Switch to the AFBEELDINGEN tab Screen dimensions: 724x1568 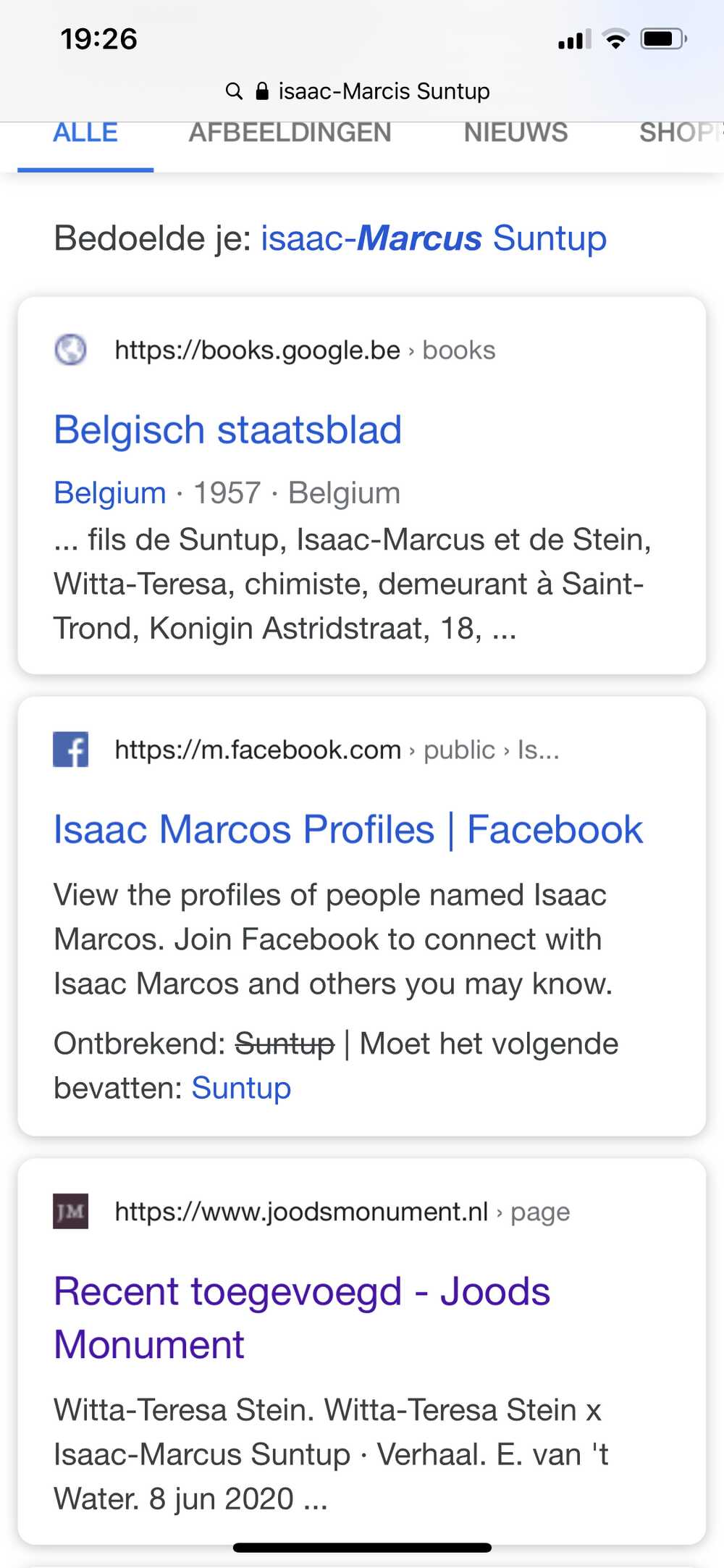click(290, 133)
